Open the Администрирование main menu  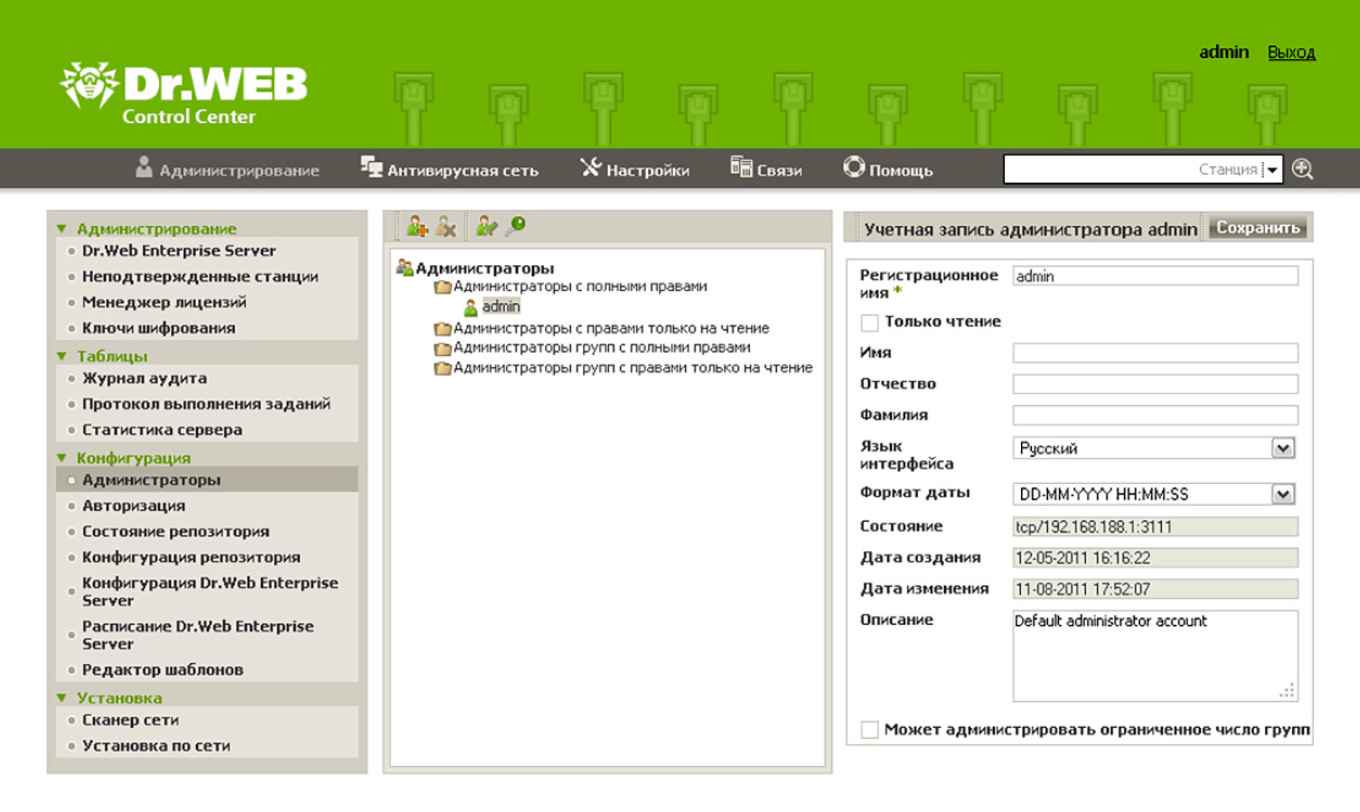coord(227,170)
